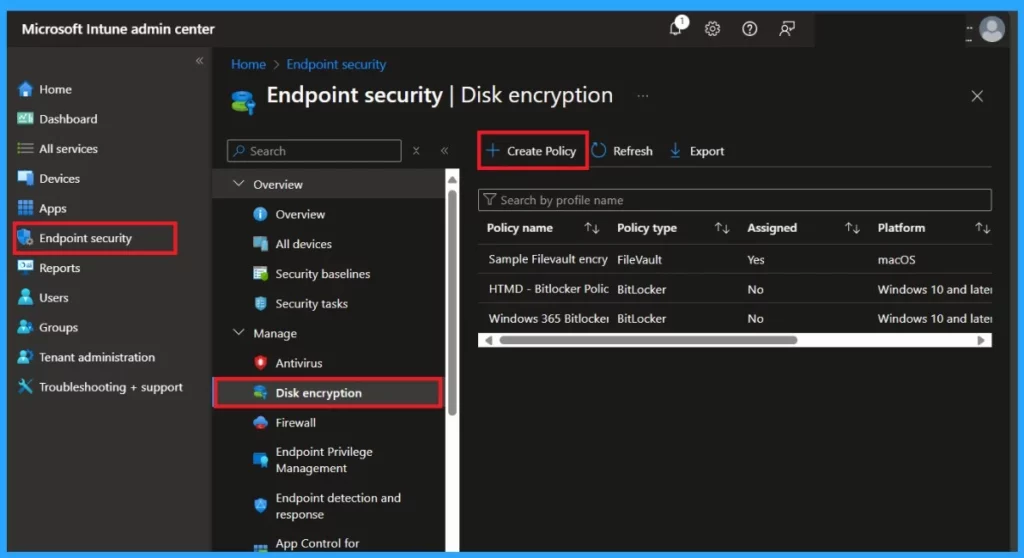Open the Tenant administration menu entry
The image size is (1024, 558).
pyautogui.click(x=97, y=357)
